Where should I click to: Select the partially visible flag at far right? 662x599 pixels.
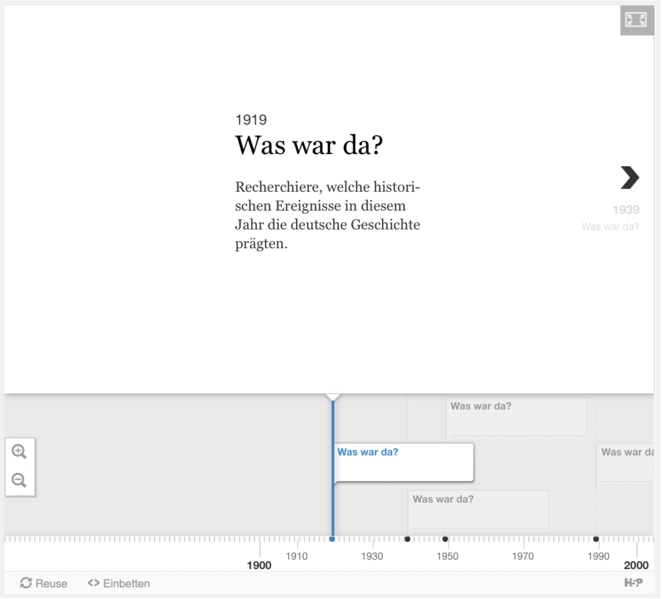tap(625, 462)
